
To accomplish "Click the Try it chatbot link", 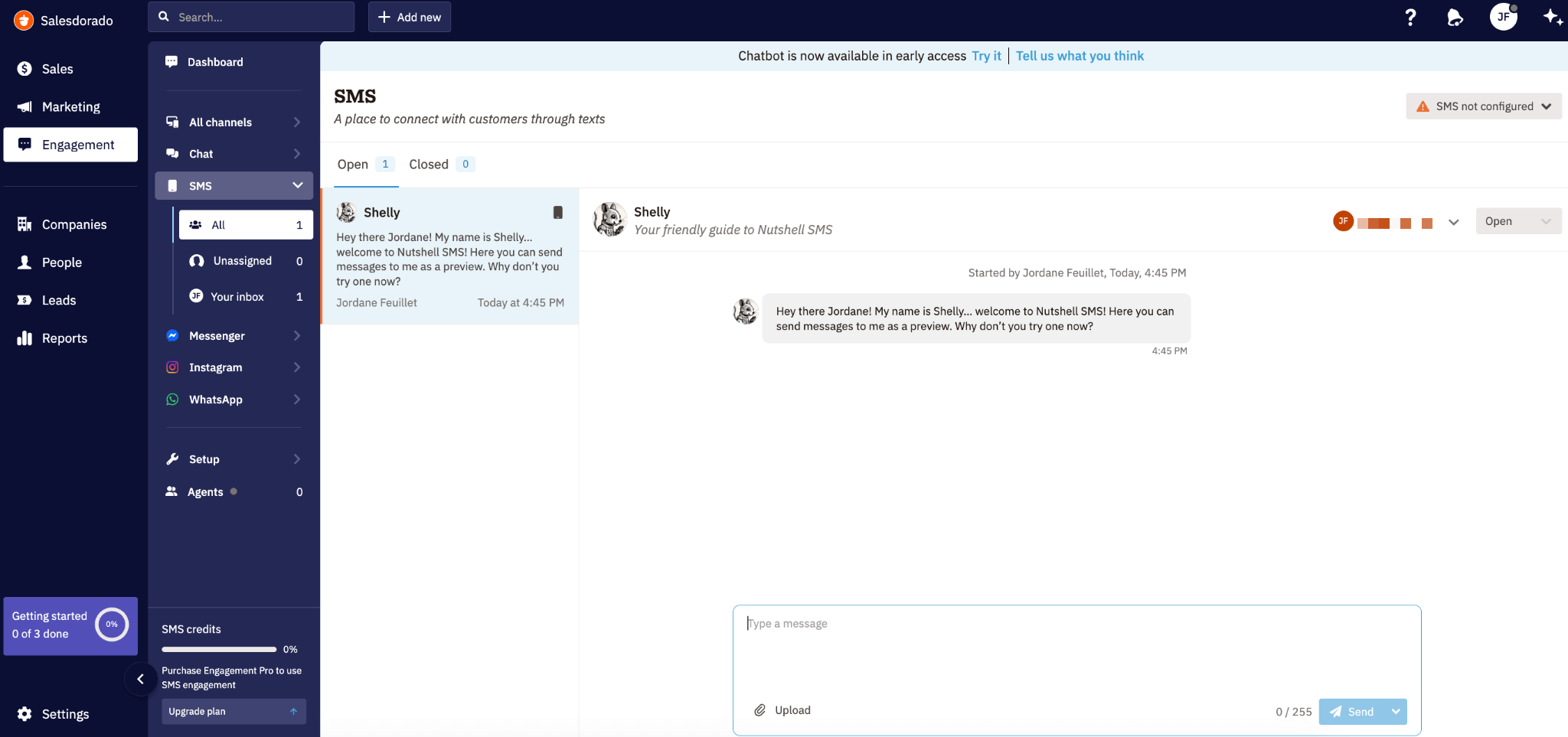I will click(986, 56).
